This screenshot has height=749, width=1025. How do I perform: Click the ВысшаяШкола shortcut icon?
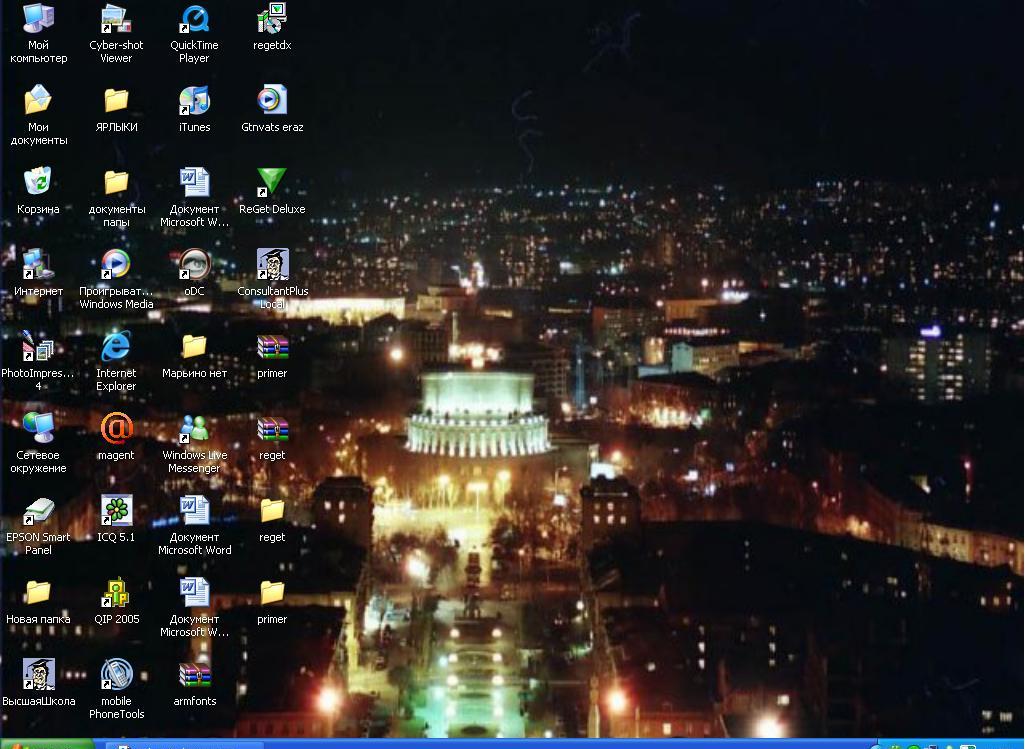pos(38,675)
